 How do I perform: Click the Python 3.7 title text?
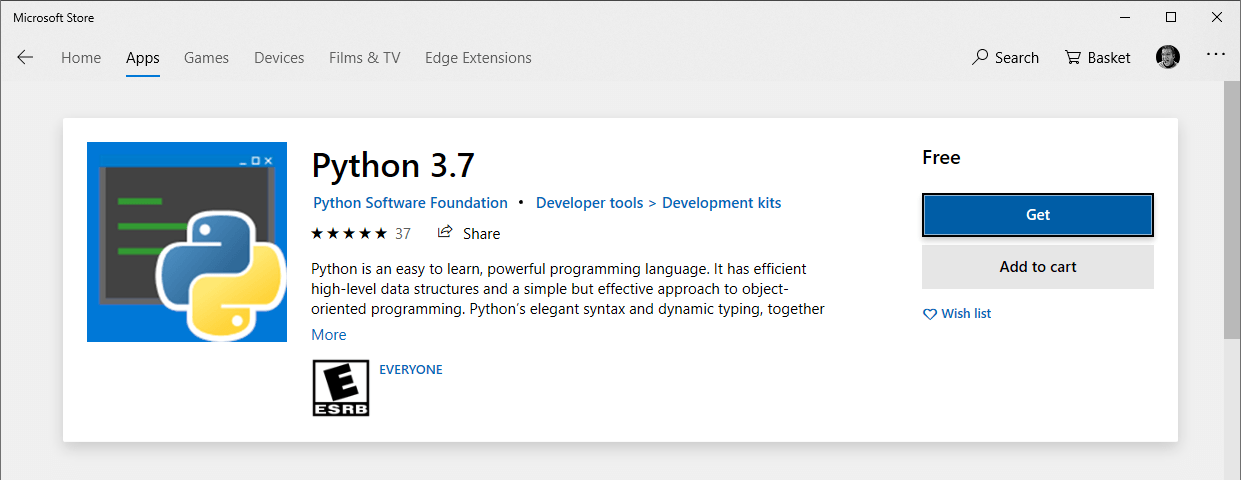pyautogui.click(x=394, y=165)
